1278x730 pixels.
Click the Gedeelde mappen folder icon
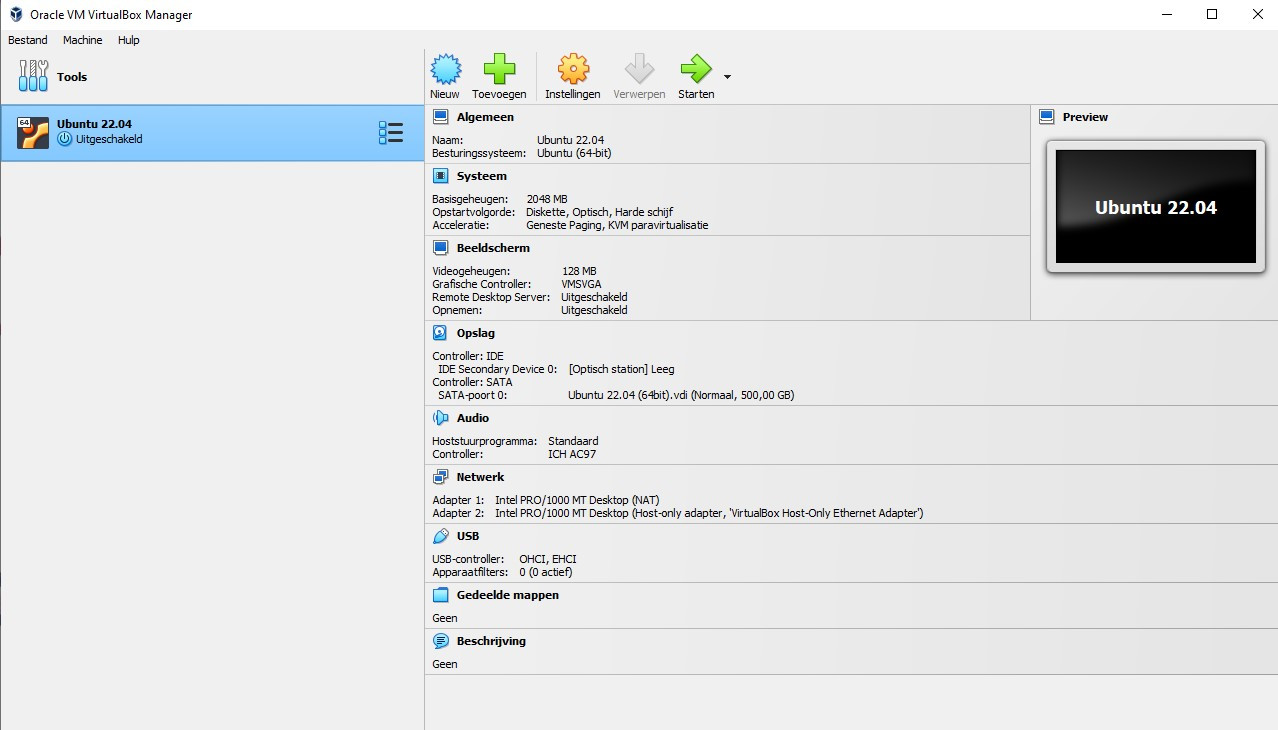pyautogui.click(x=441, y=595)
